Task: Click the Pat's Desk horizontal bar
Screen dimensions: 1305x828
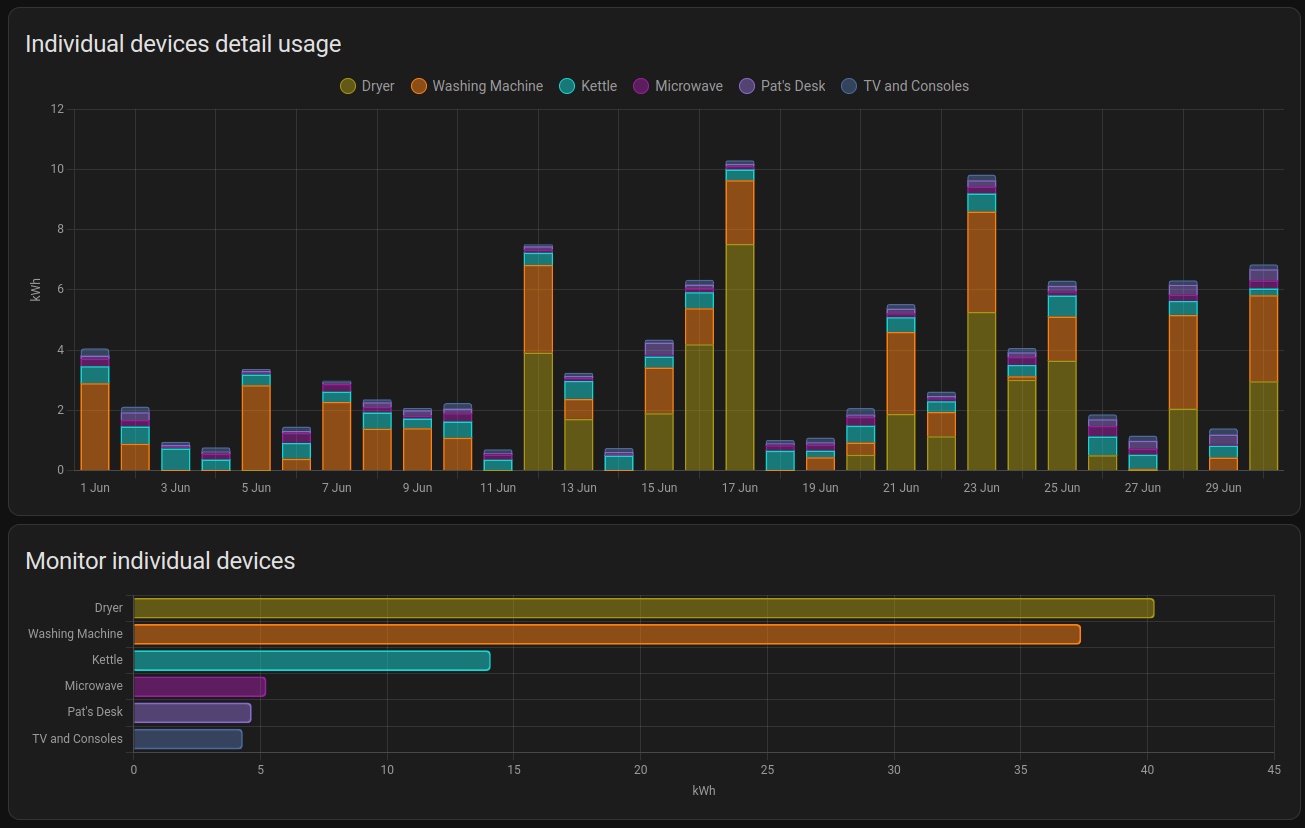Action: pos(192,713)
